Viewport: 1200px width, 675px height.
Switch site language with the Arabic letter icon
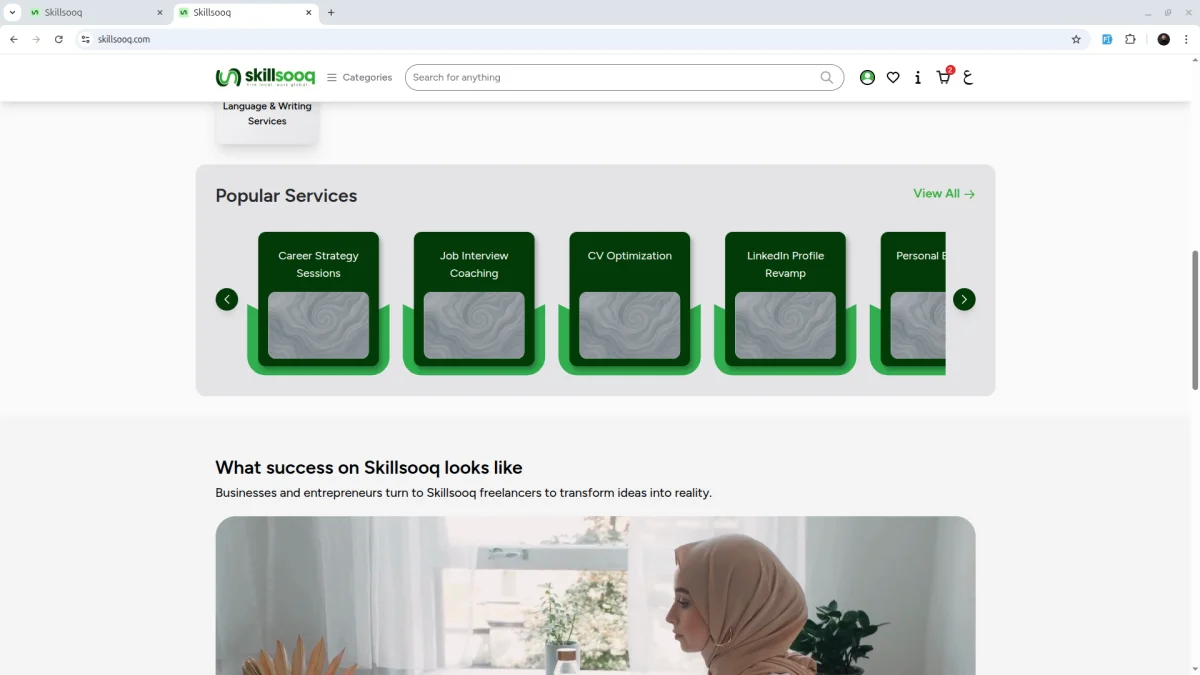point(968,77)
